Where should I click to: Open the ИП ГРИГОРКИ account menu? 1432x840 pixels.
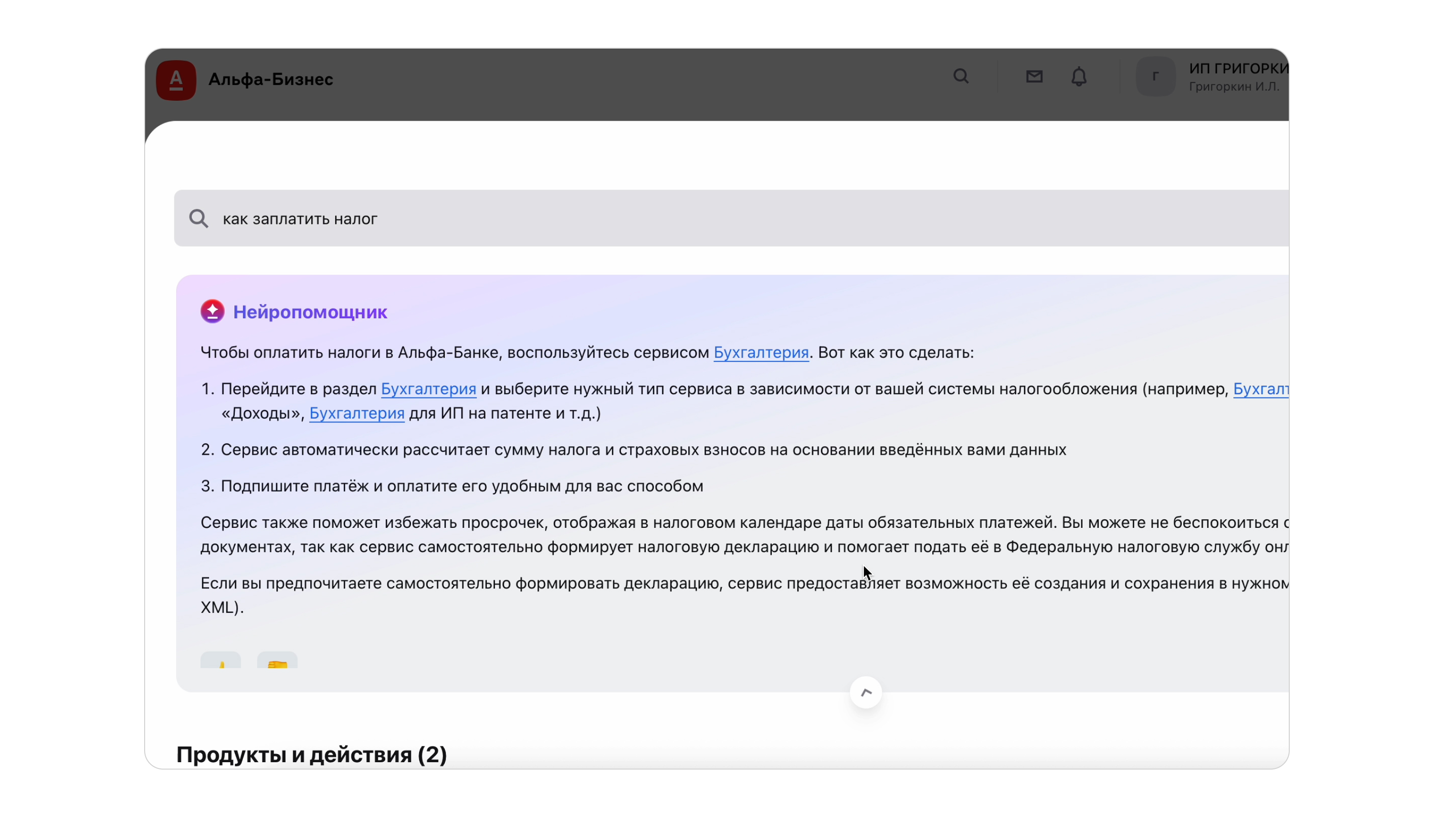click(1239, 68)
